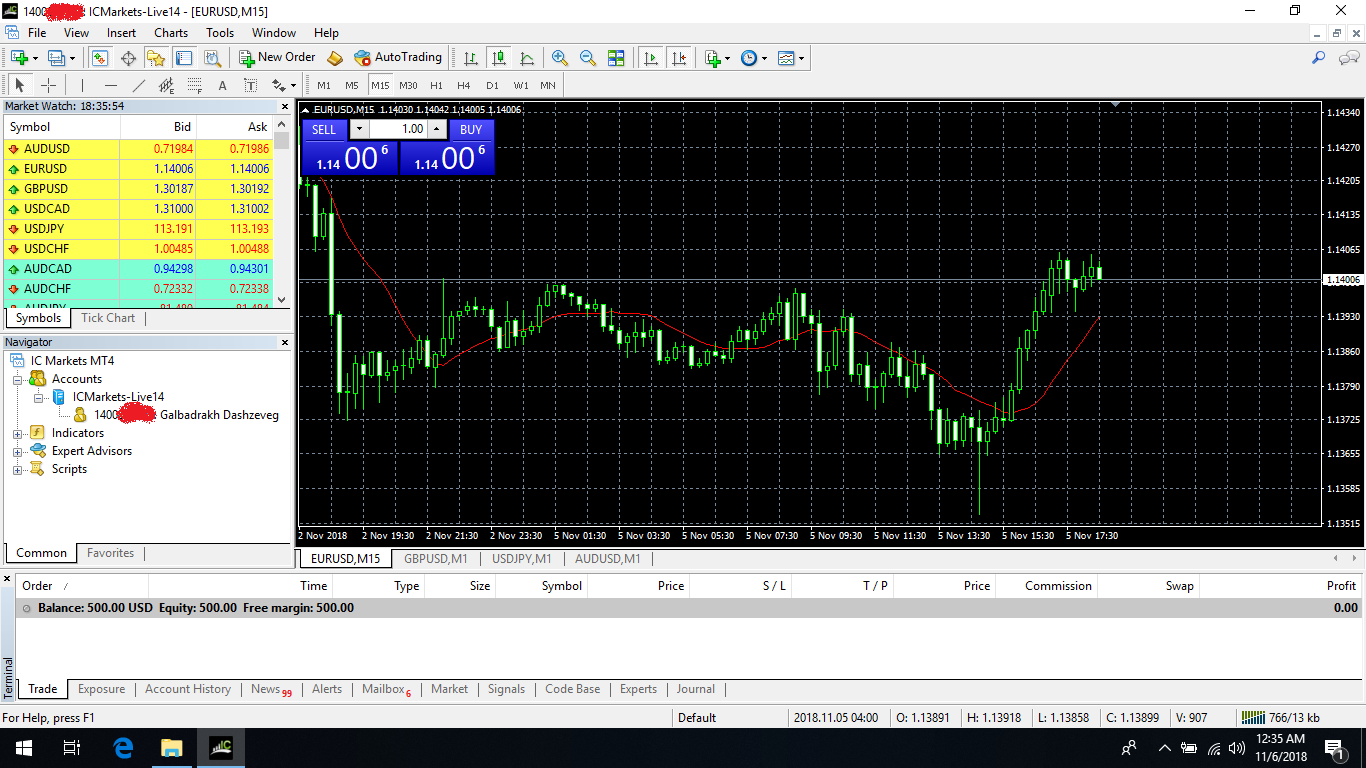Expand the Expert Advisors tree node

(x=17, y=451)
